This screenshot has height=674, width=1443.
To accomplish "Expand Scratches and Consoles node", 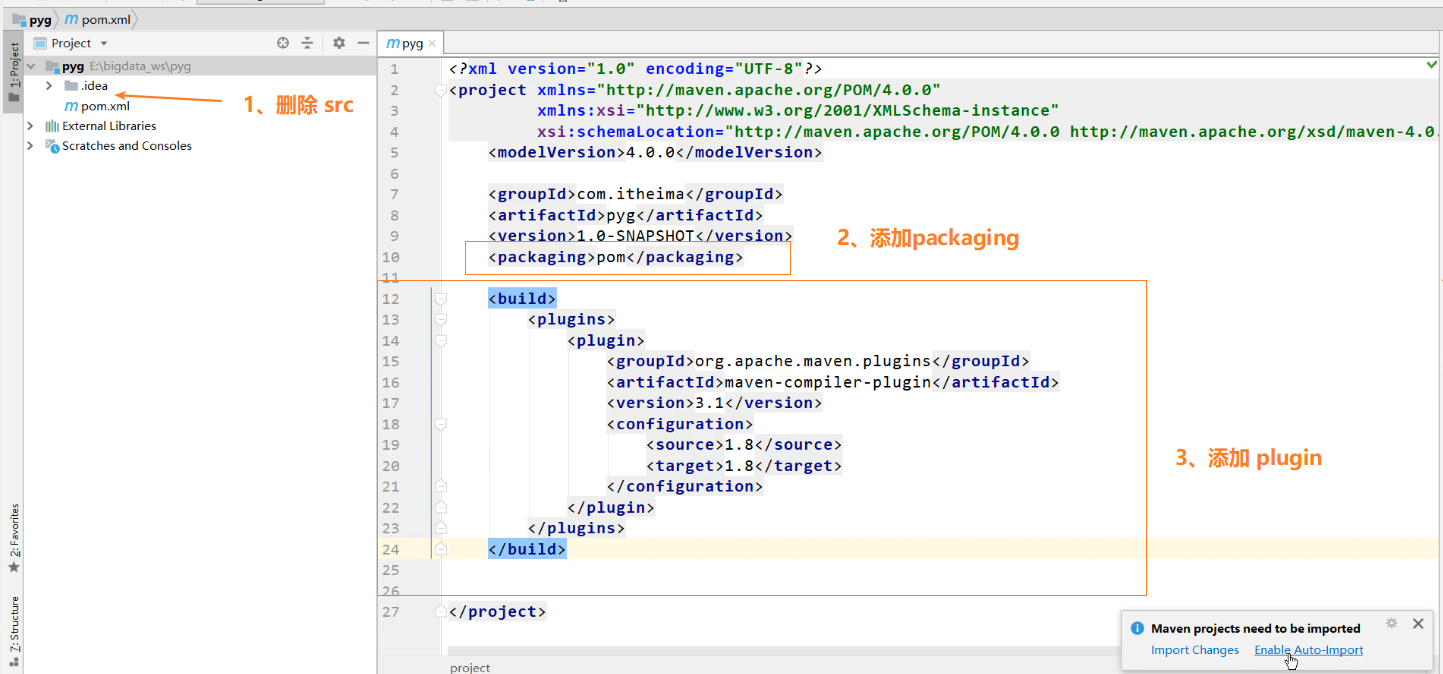I will tap(31, 146).
